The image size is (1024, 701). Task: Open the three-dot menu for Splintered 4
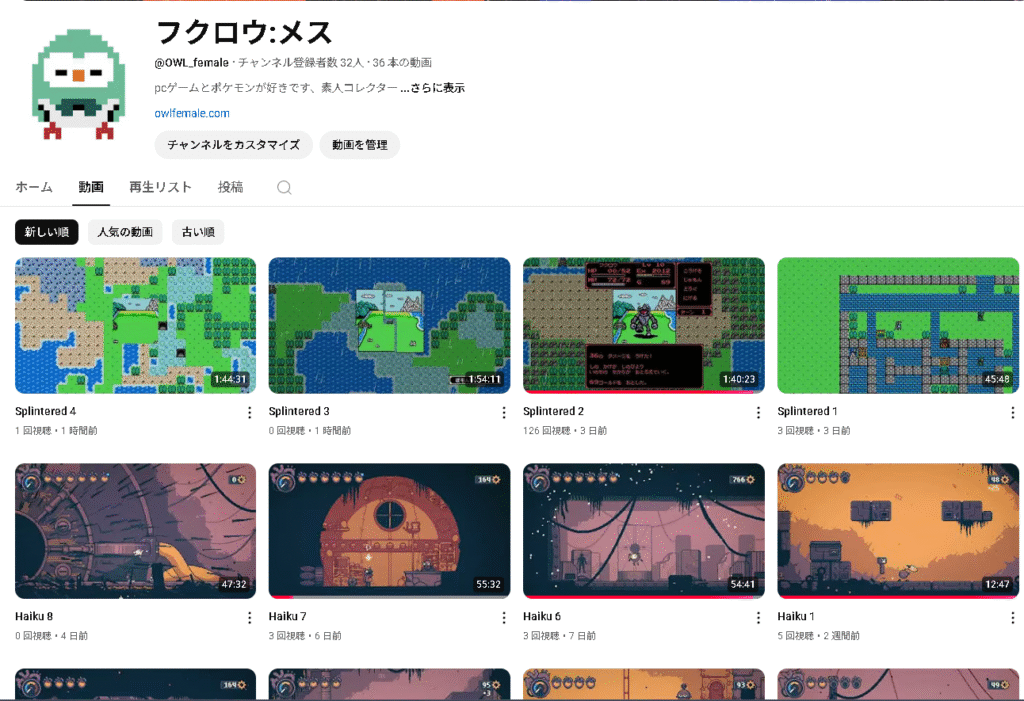[250, 413]
